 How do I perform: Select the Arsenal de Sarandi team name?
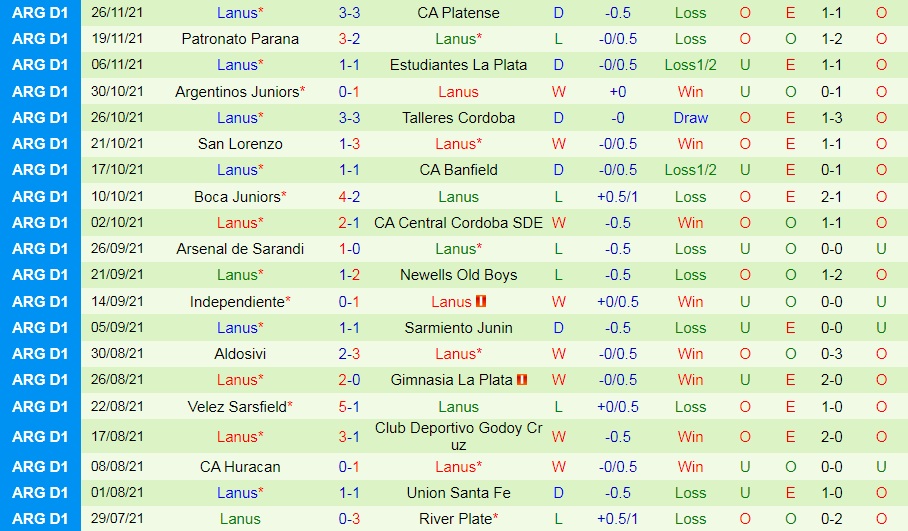tap(240, 249)
